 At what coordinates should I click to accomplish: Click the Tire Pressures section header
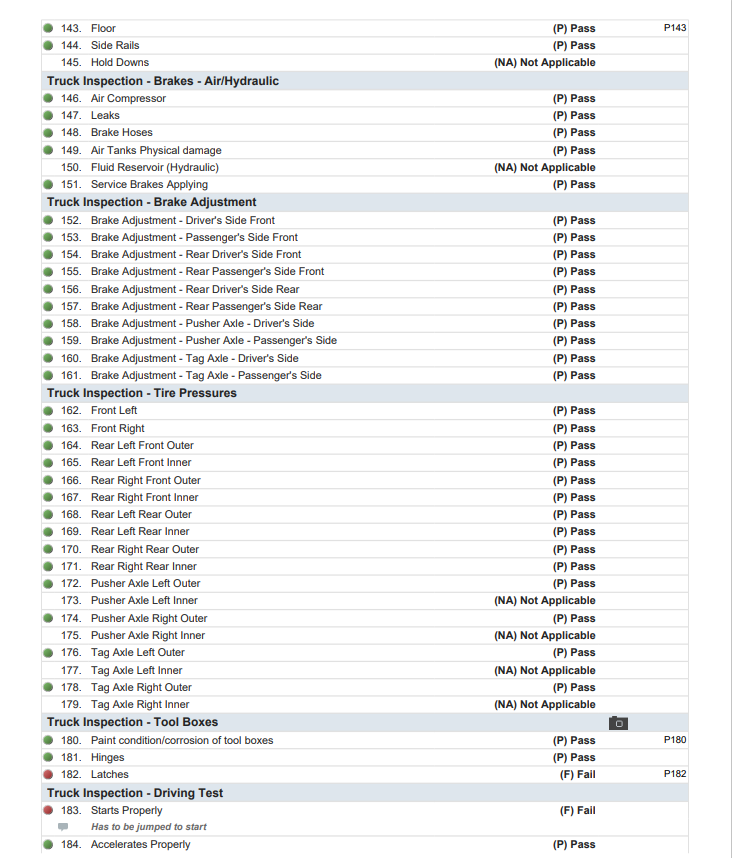point(142,393)
